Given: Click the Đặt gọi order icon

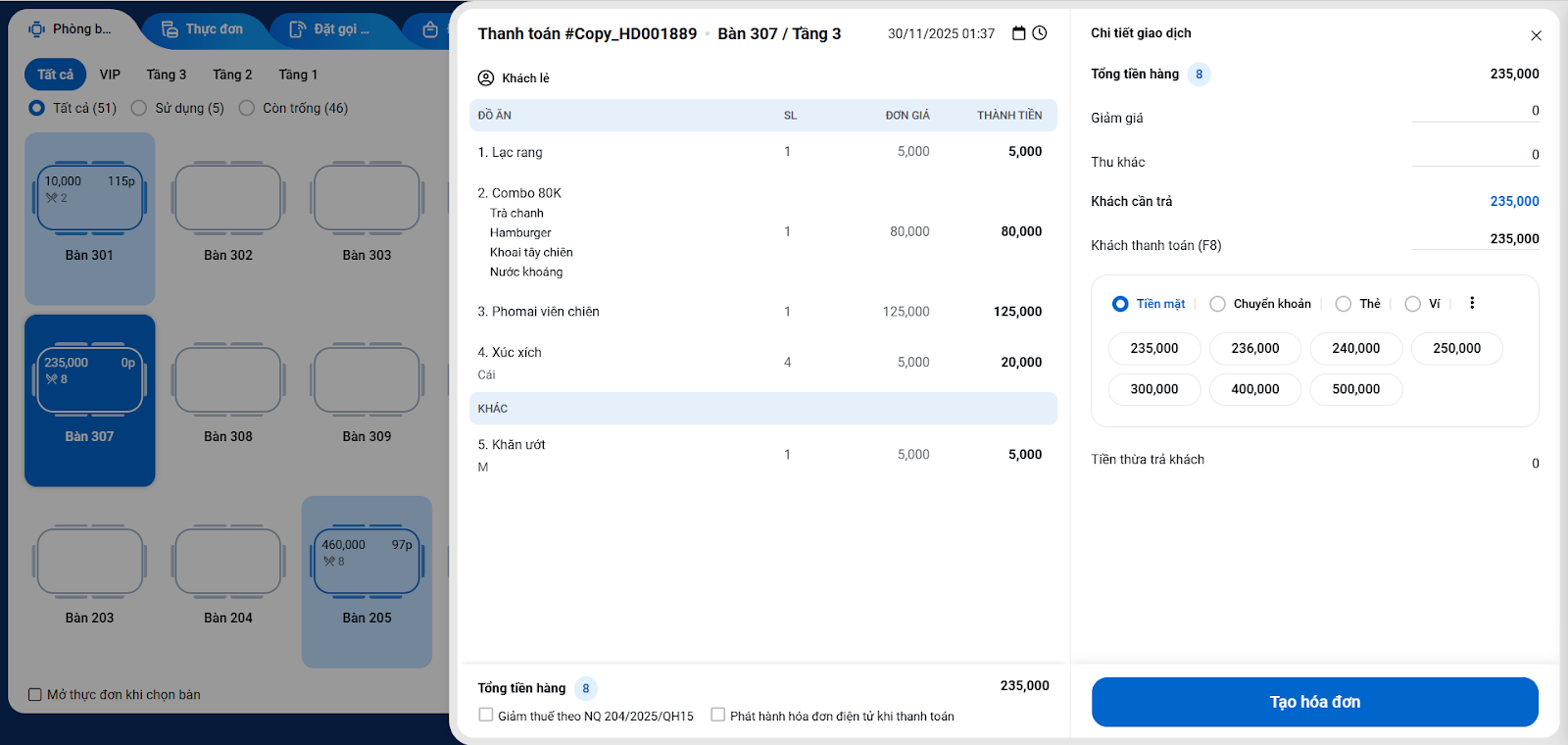Looking at the screenshot, I should 298,29.
